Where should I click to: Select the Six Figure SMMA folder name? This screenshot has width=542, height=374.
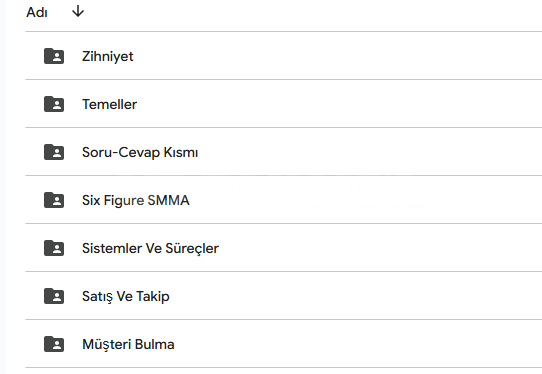pyautogui.click(x=136, y=200)
